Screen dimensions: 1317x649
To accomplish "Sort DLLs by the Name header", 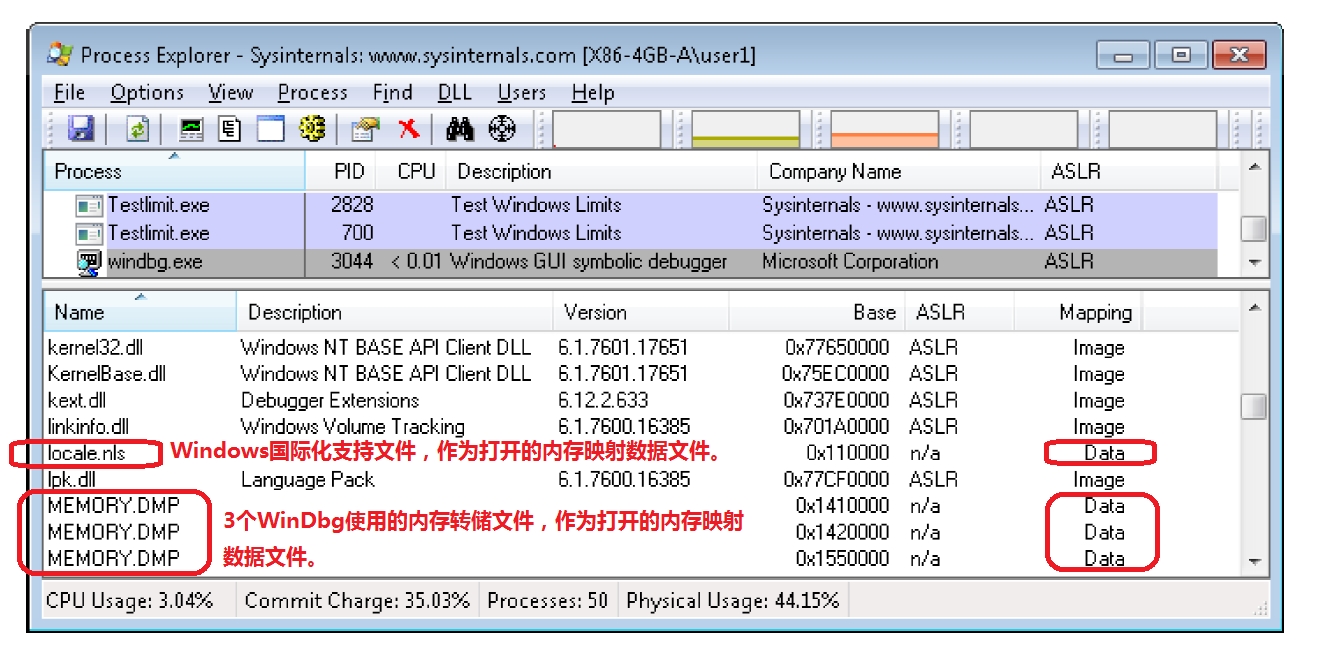I will pos(140,312).
